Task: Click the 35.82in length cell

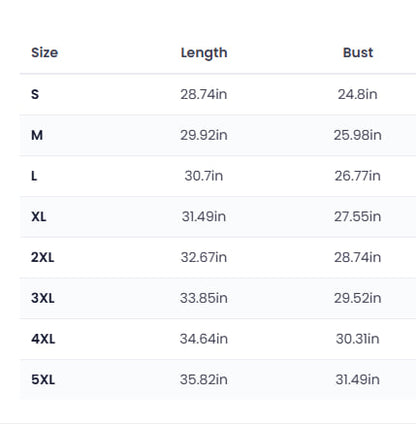Action: 204,380
